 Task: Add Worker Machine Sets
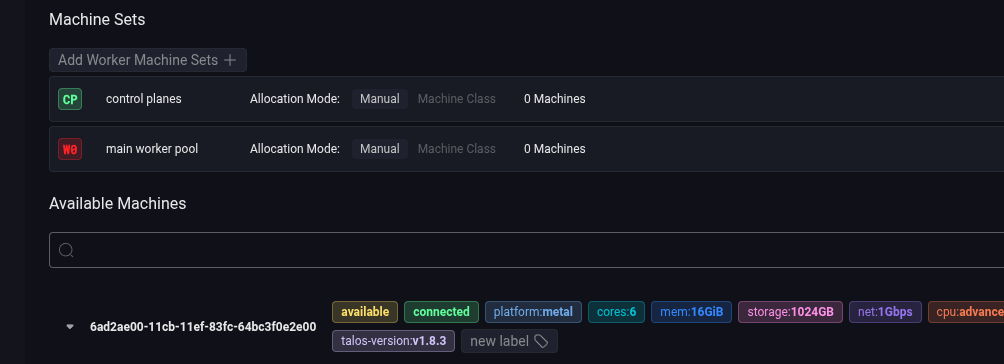[148, 60]
